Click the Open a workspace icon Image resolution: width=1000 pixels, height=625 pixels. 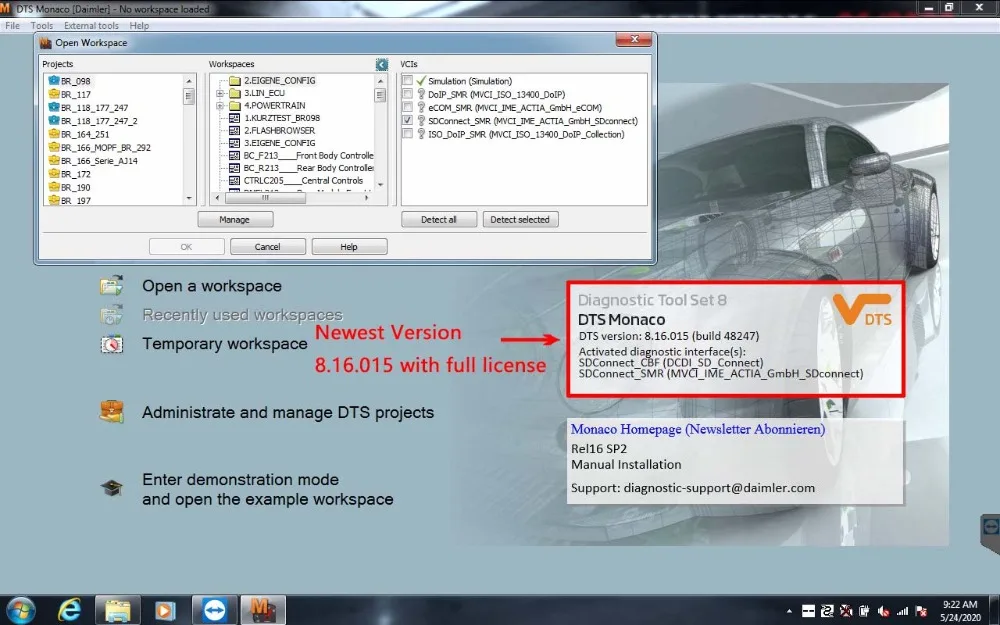tap(112, 285)
